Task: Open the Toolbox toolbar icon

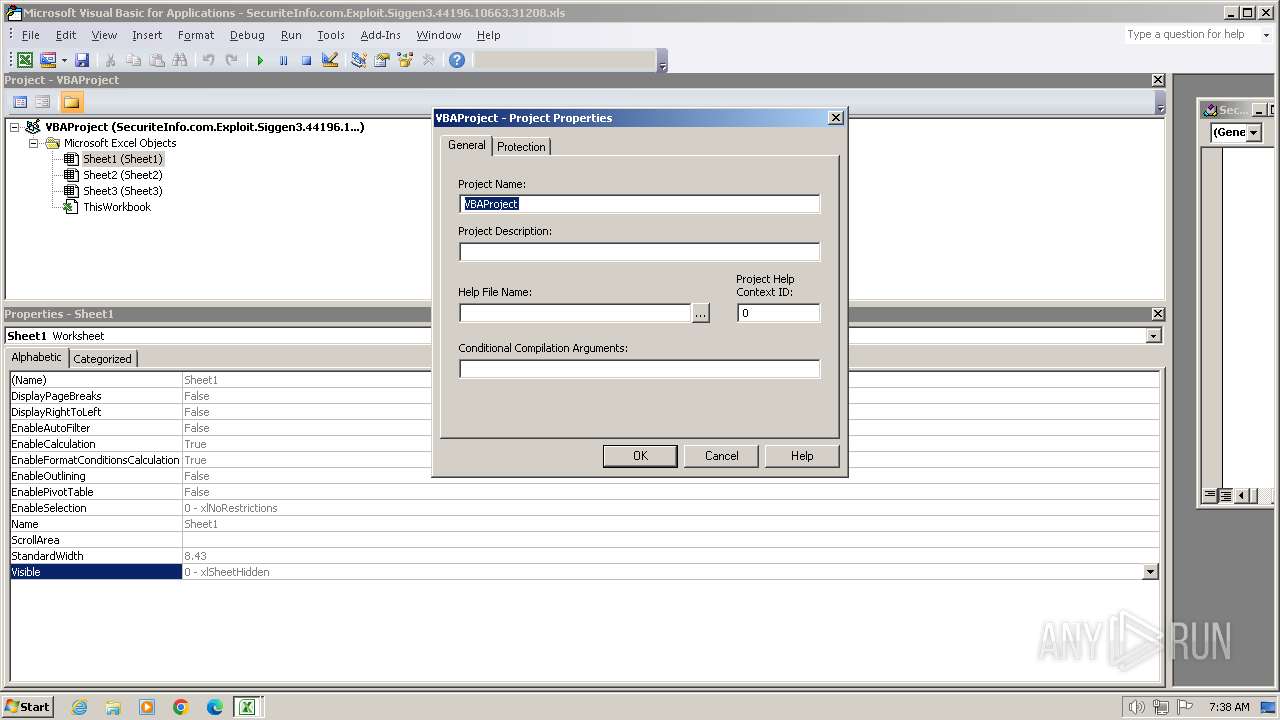Action: tap(428, 61)
